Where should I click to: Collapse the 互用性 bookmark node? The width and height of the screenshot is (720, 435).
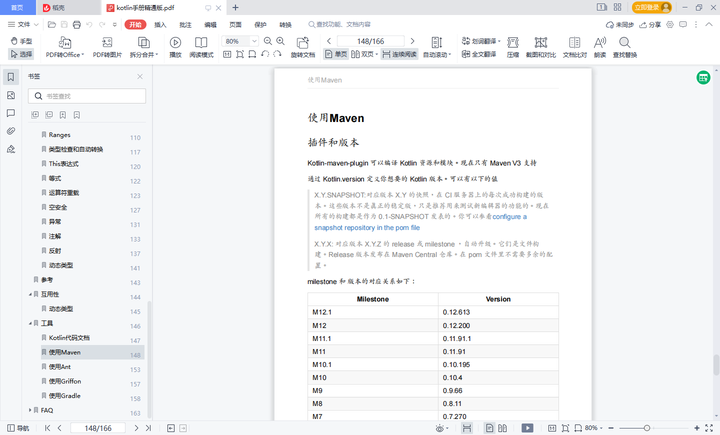pyautogui.click(x=30, y=294)
